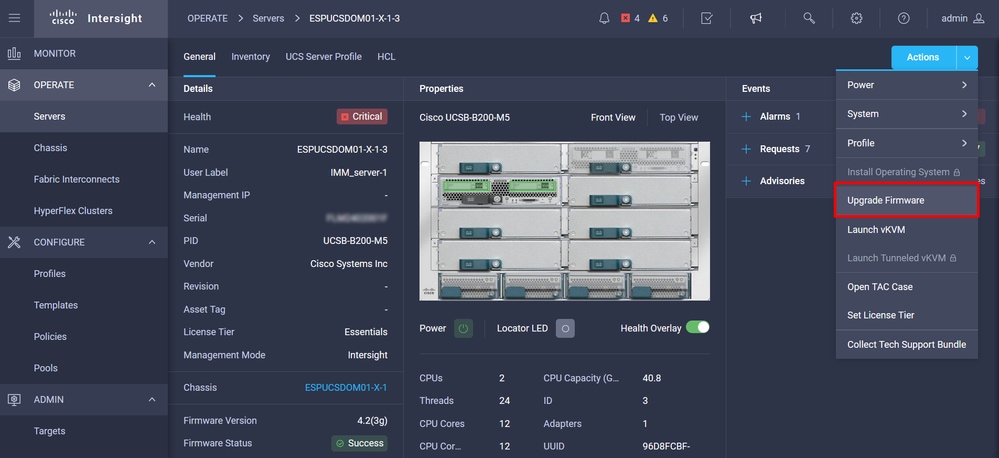
Task: View the 4 critical alarms indicator
Action: tap(630, 18)
